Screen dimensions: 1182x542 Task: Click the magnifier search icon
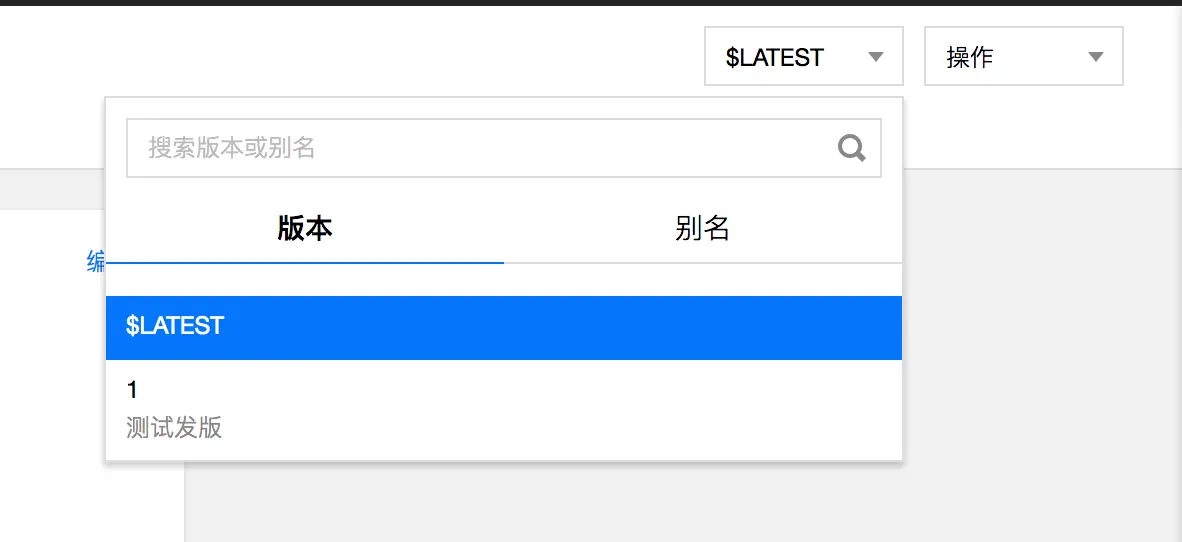click(851, 148)
